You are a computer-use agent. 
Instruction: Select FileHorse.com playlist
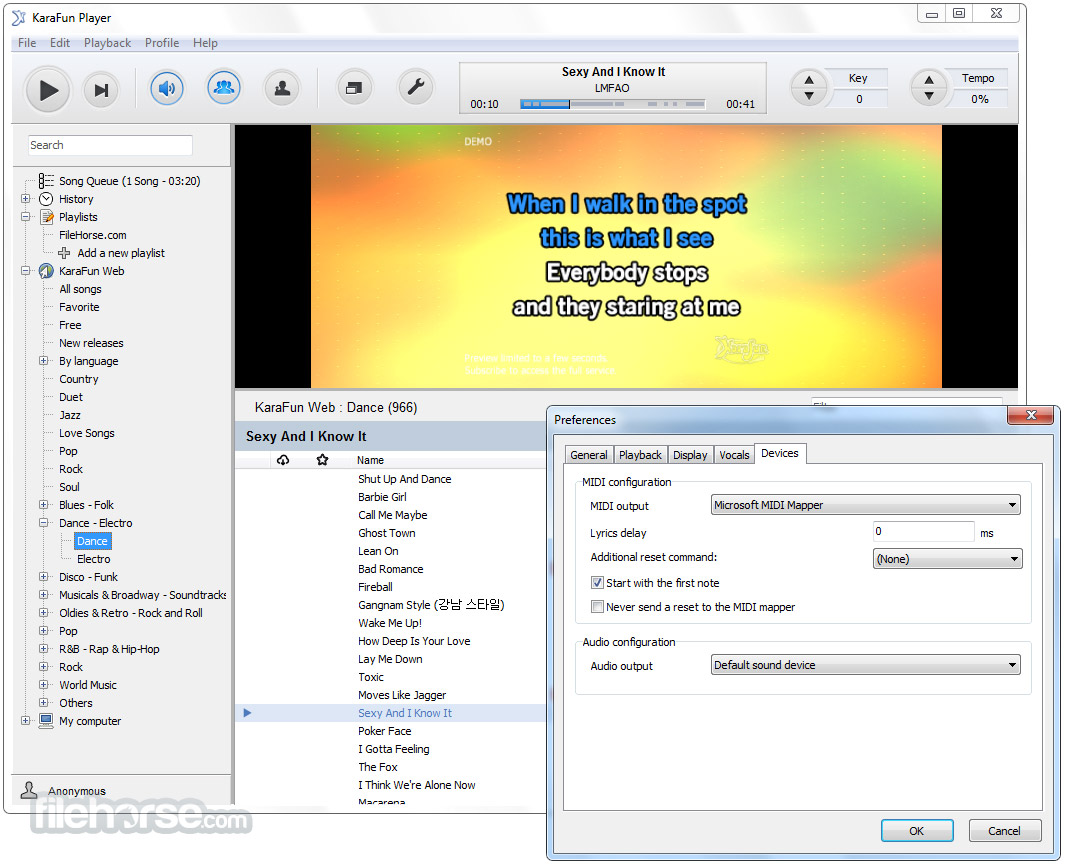click(92, 235)
